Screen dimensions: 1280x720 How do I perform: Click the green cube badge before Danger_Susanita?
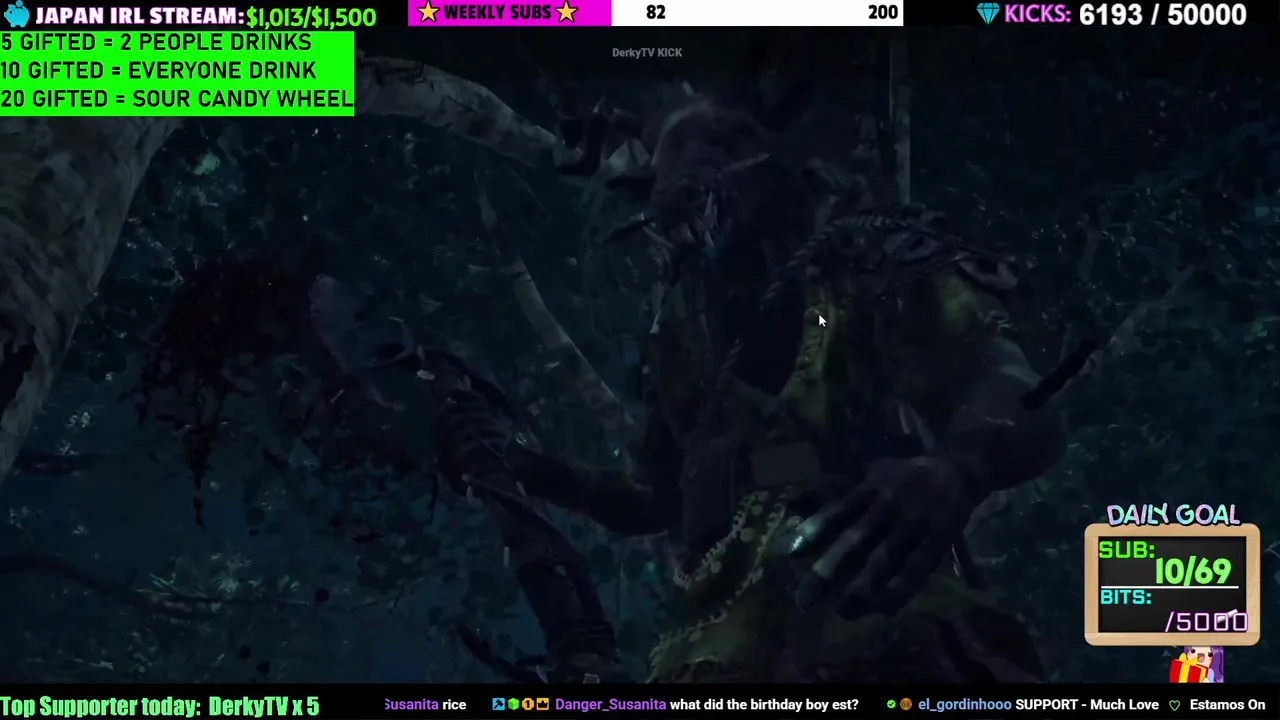click(513, 704)
